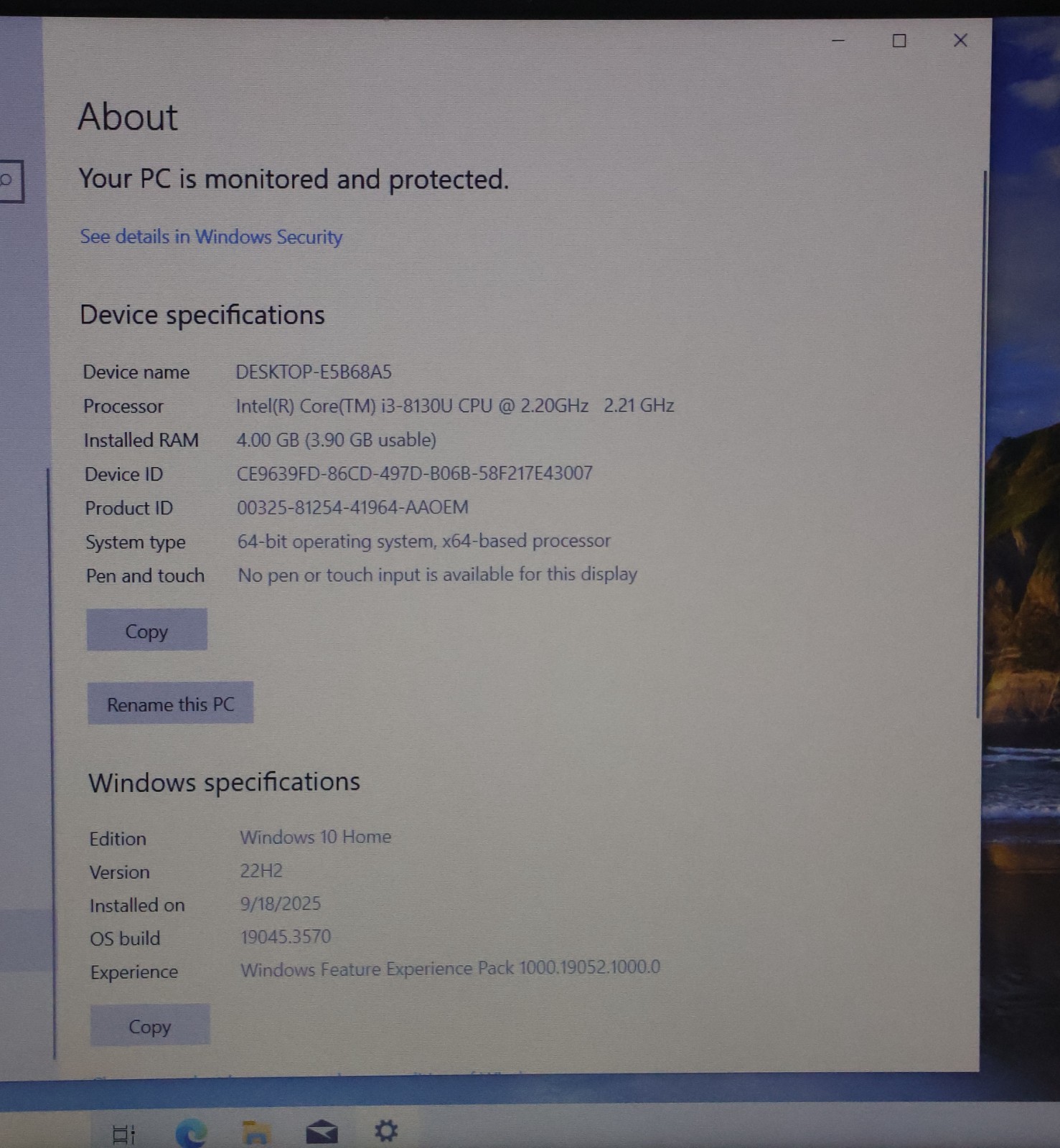Maximize the Settings window
Image resolution: width=1060 pixels, height=1148 pixels.
tap(899, 41)
